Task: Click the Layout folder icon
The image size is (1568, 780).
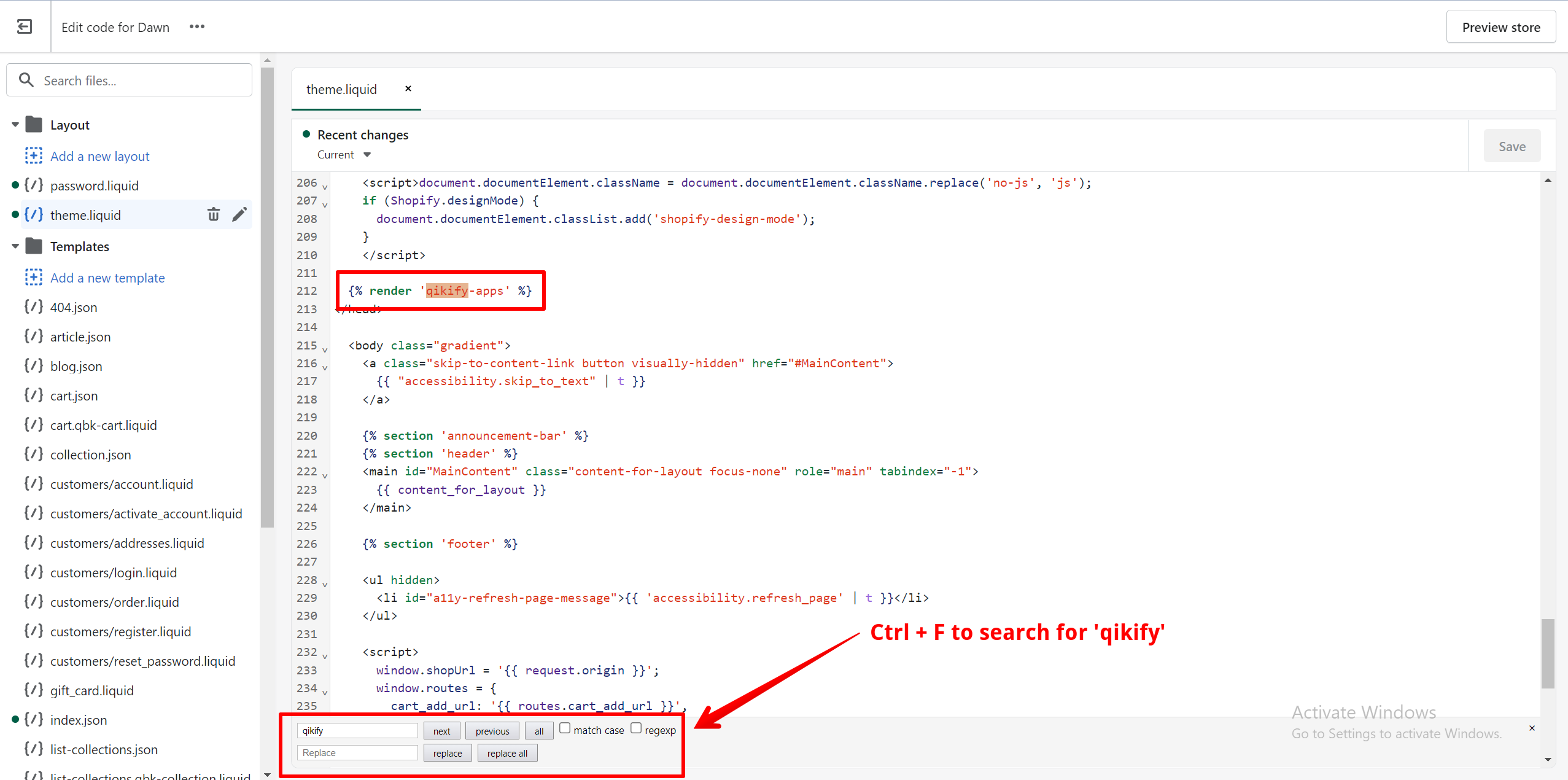Action: click(34, 124)
